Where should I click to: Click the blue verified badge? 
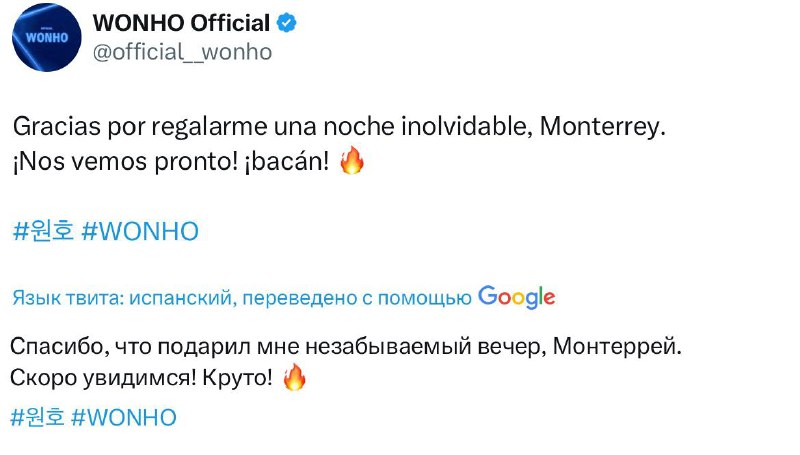(287, 23)
